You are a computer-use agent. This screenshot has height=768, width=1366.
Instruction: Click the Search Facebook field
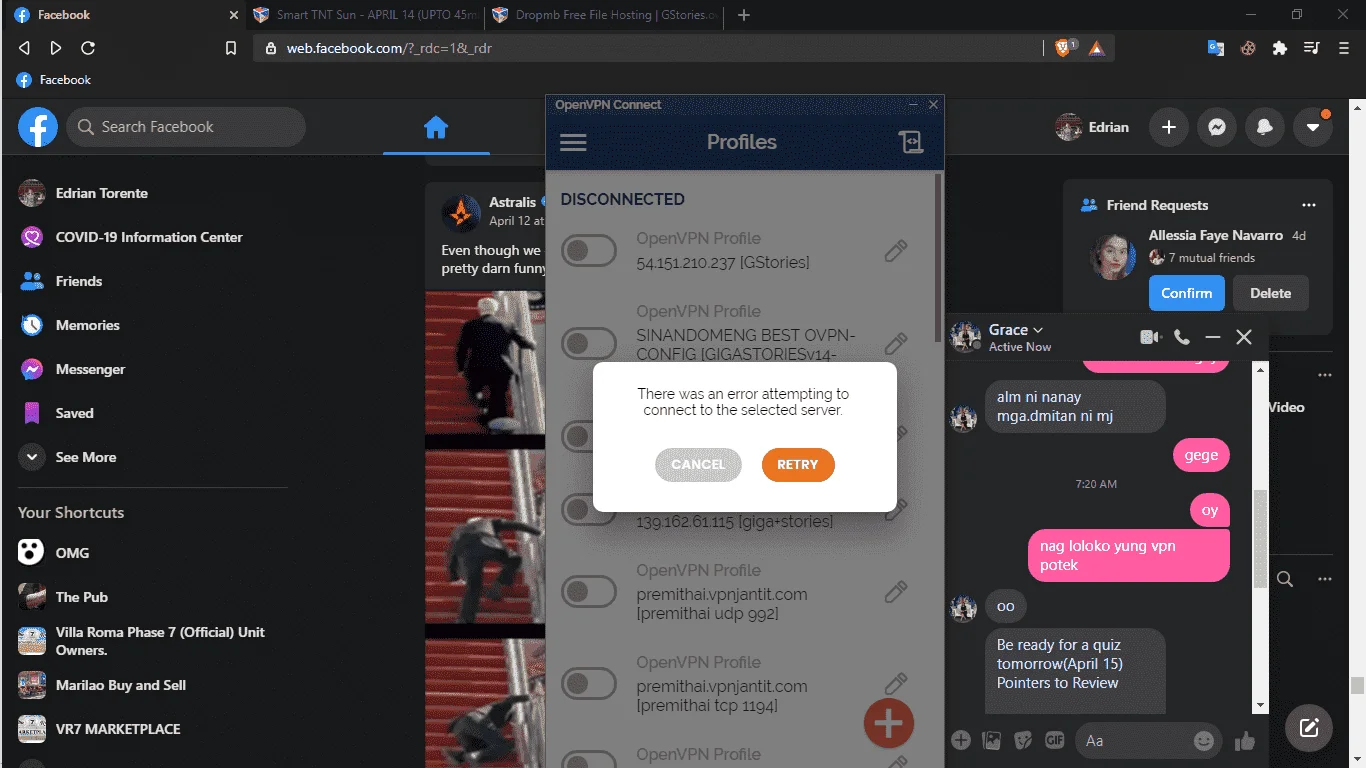[186, 127]
